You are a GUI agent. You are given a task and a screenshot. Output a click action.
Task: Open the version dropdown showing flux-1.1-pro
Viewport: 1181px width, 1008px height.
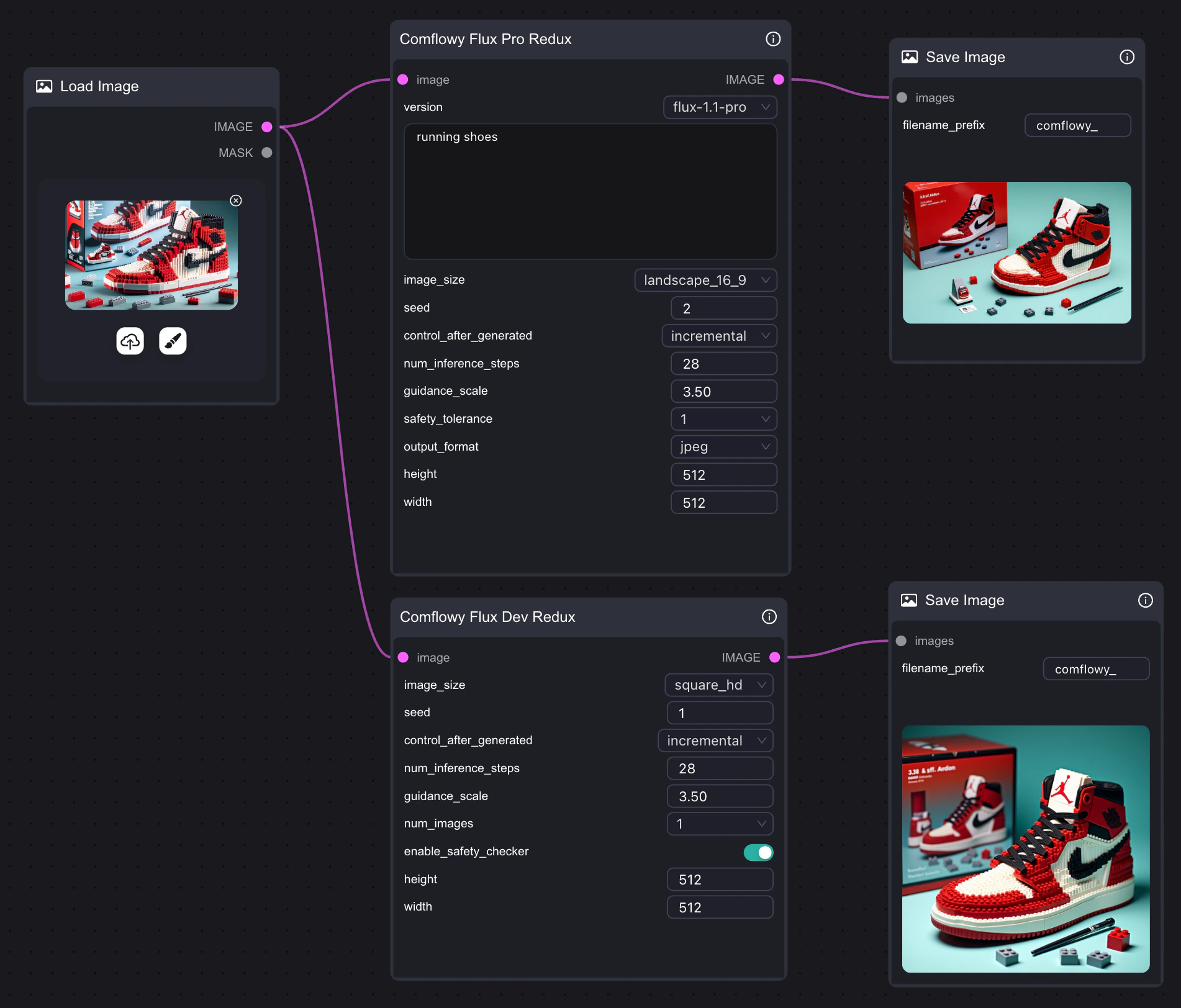tap(720, 107)
